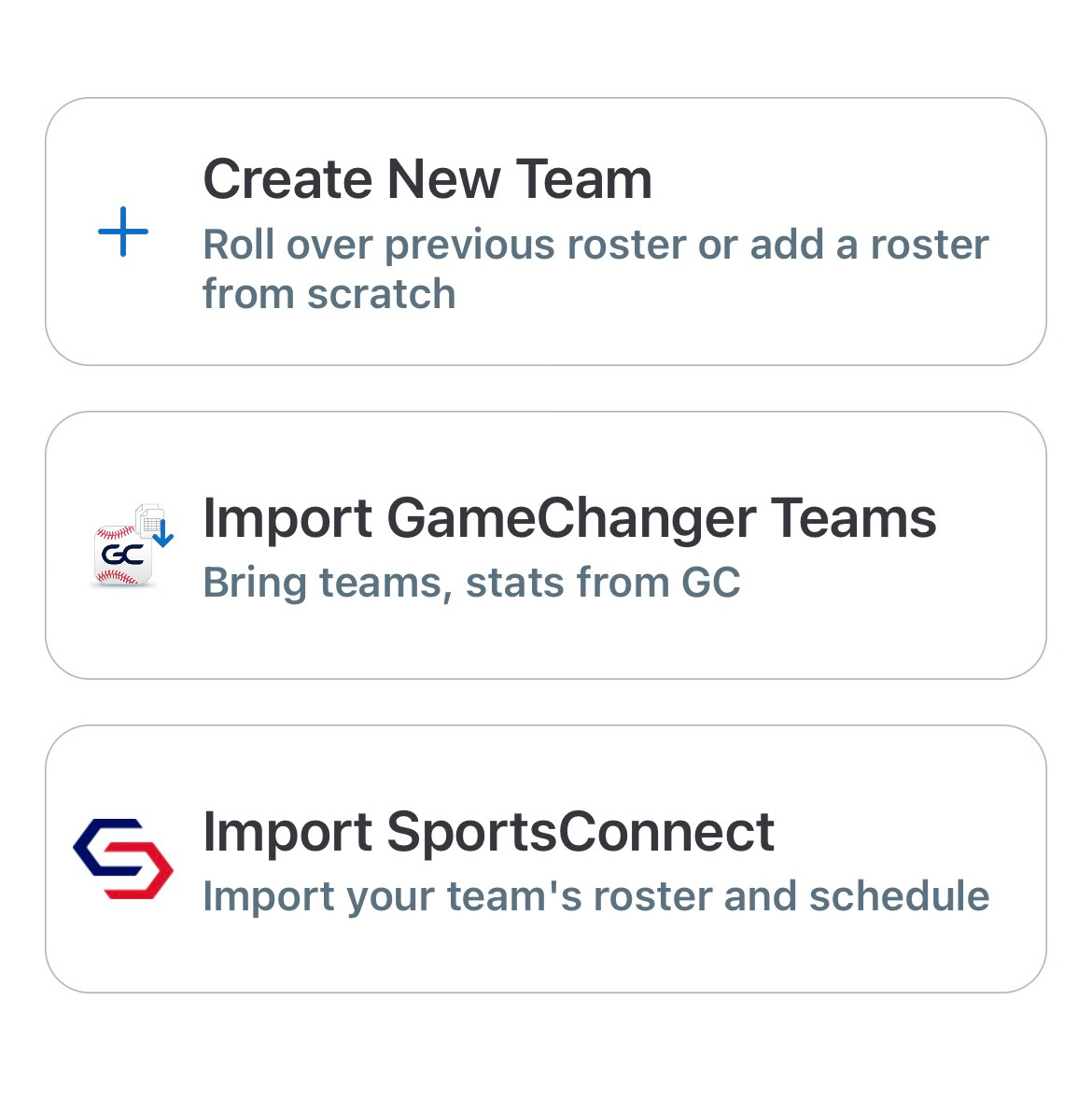Click the 'Roll over previous roster' description
This screenshot has width=1092, height=1112.
point(595,269)
